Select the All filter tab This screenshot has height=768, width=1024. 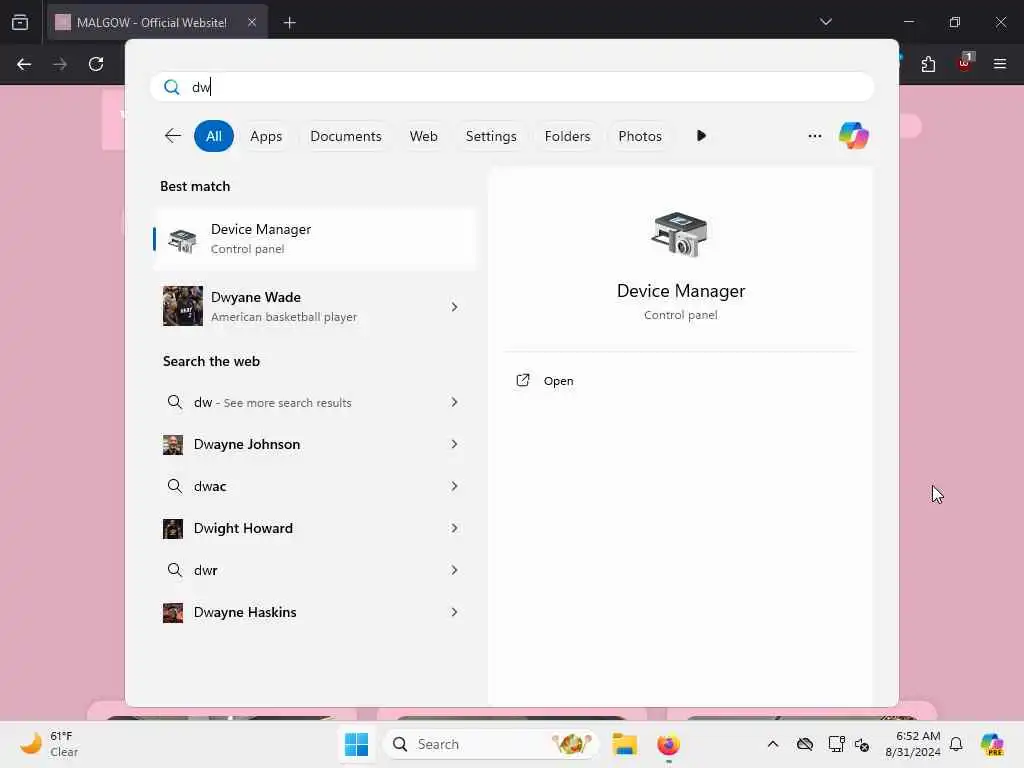coord(214,136)
